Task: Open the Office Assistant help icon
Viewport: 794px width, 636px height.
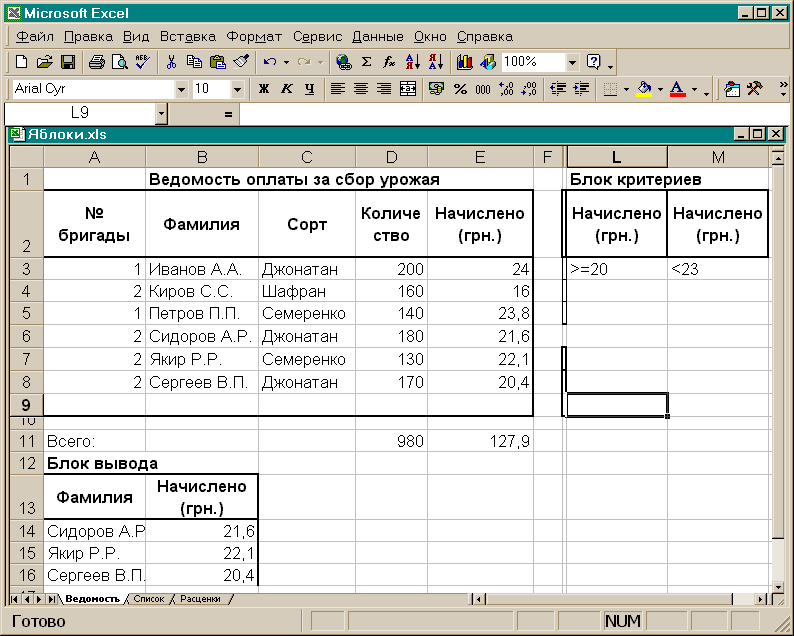Action: point(593,62)
